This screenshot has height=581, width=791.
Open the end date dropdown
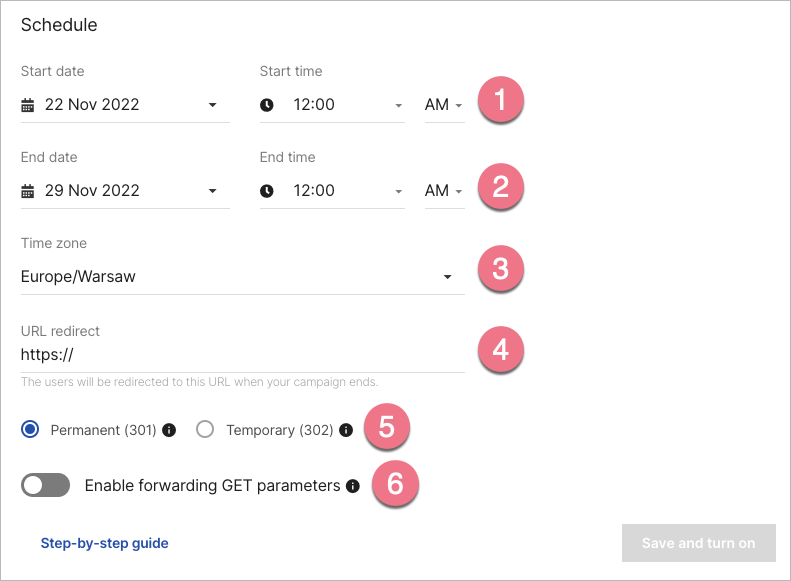coord(213,191)
